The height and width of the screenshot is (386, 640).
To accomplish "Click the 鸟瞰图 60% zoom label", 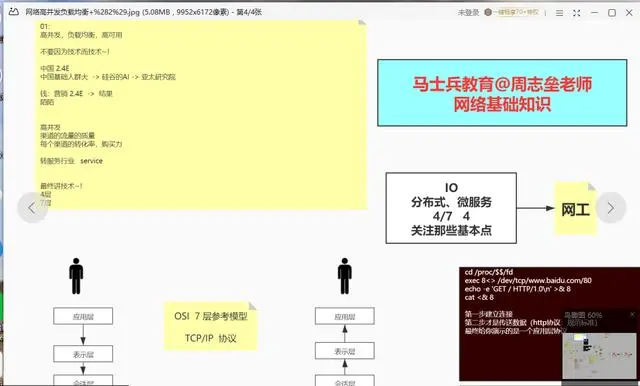I will coord(583,315).
